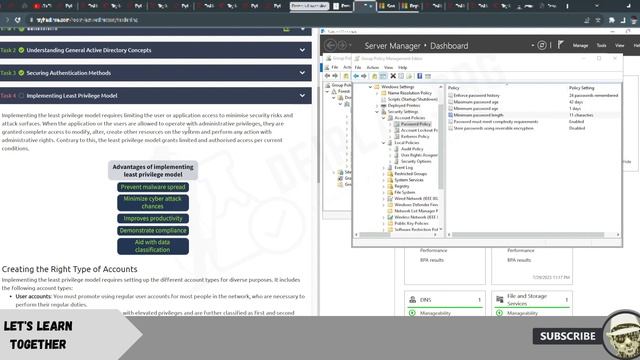This screenshot has height=360, width=640.
Task: Click the green checkmark on Task 3
Action: point(21,73)
